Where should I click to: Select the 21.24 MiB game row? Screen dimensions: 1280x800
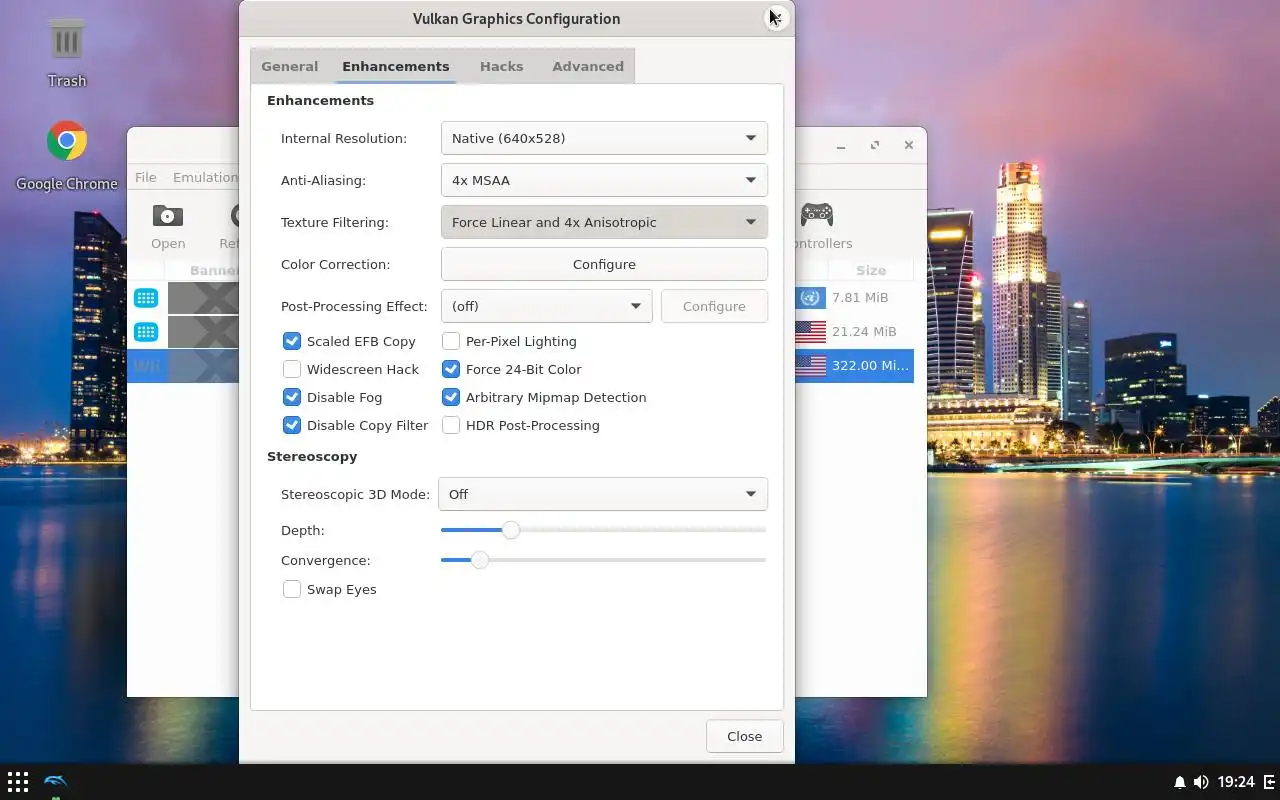854,331
